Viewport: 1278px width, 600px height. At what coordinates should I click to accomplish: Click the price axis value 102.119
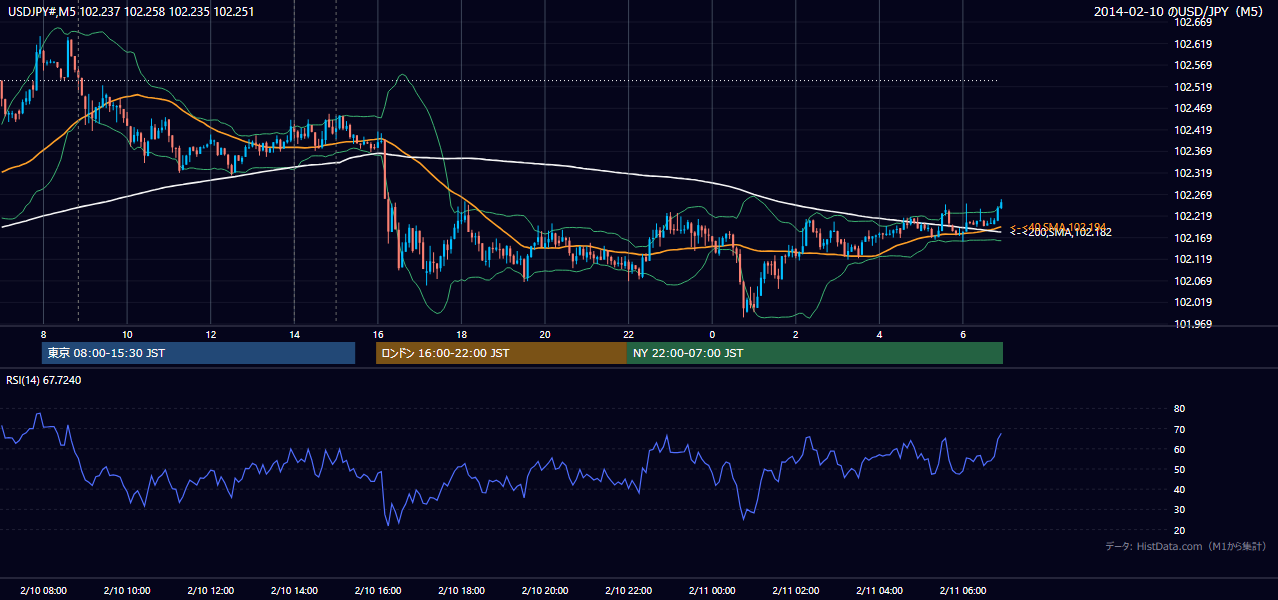pos(1193,259)
